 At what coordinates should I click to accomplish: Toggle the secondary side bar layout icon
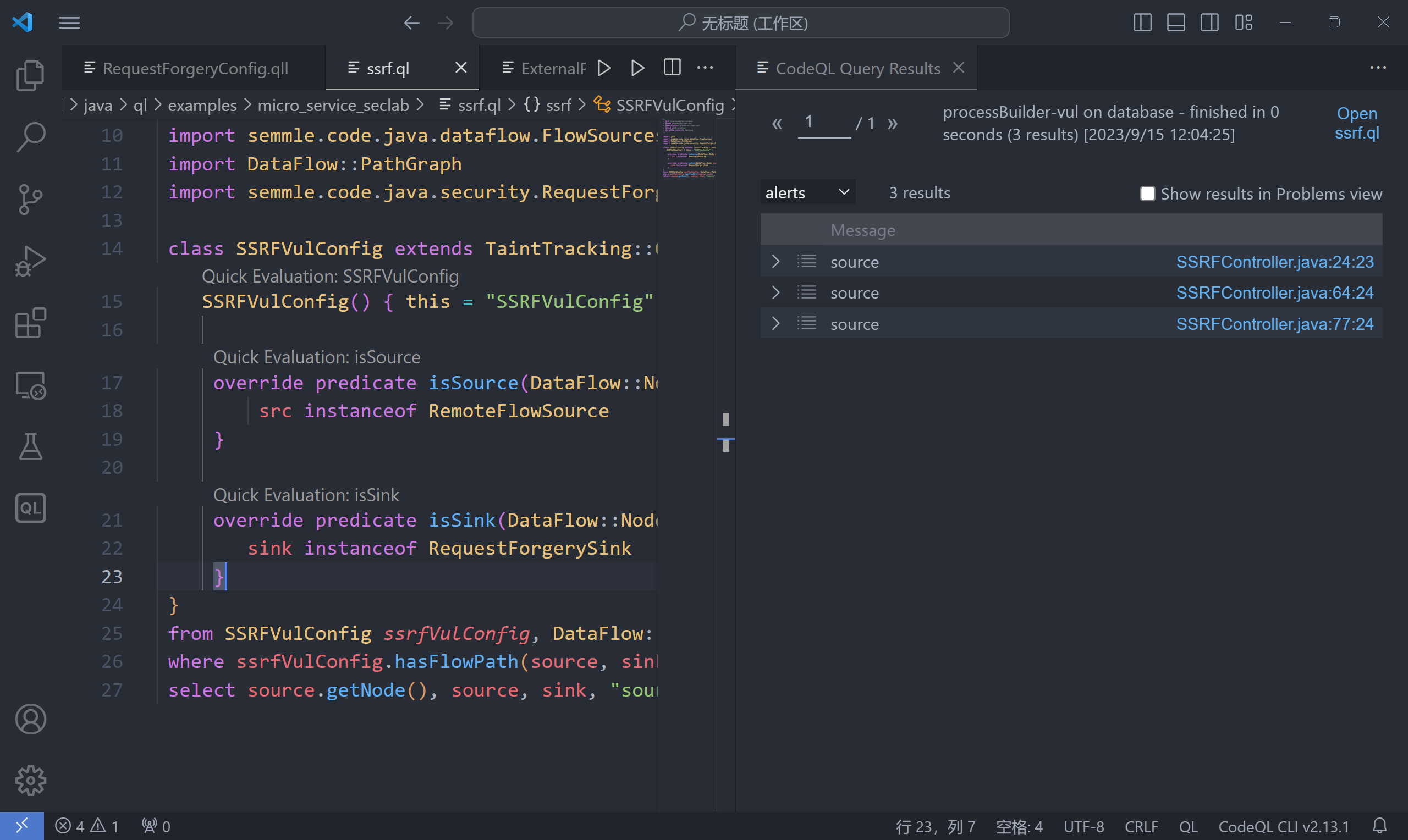pos(1209,23)
